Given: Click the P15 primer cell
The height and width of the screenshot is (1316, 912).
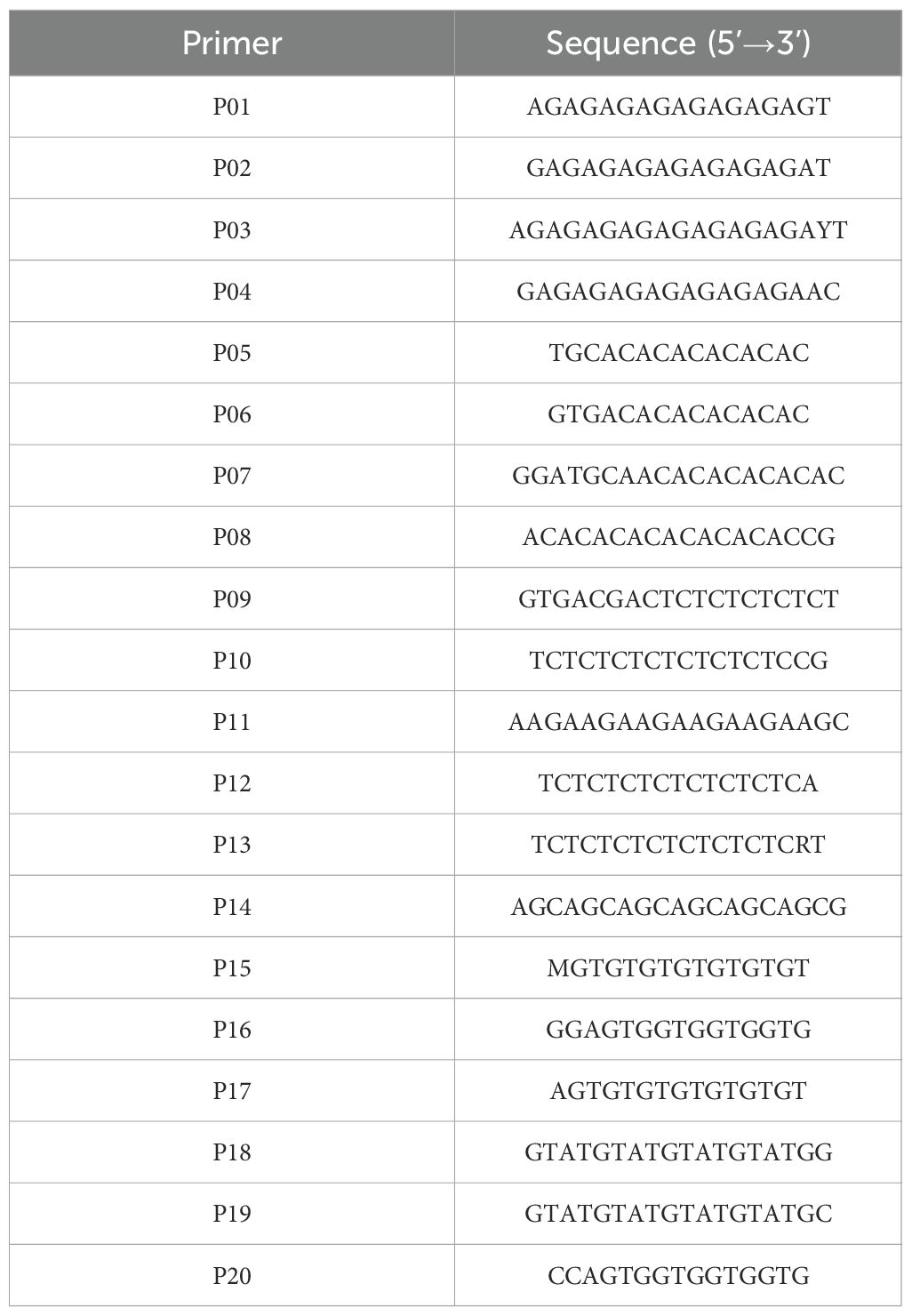Looking at the screenshot, I should [232, 968].
